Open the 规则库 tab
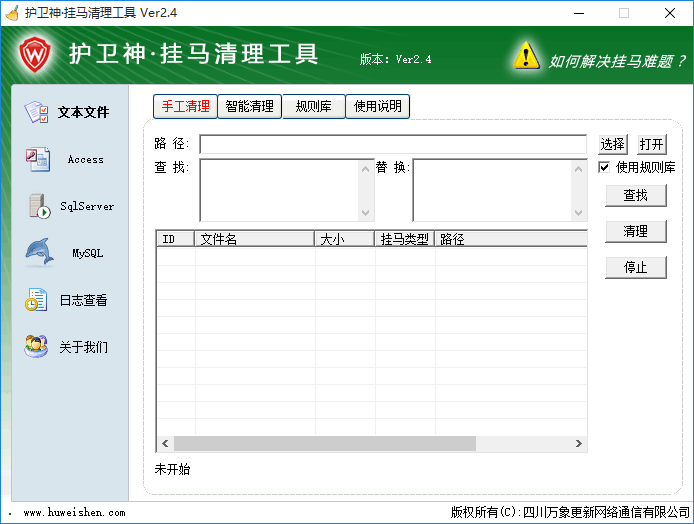 coord(313,106)
